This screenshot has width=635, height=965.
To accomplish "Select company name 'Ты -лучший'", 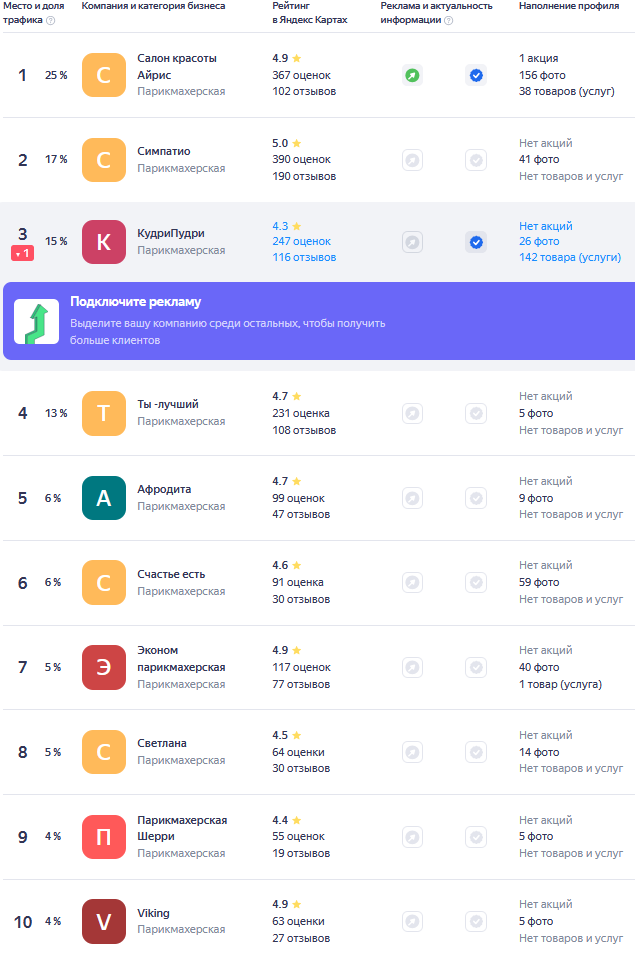I will pyautogui.click(x=167, y=404).
